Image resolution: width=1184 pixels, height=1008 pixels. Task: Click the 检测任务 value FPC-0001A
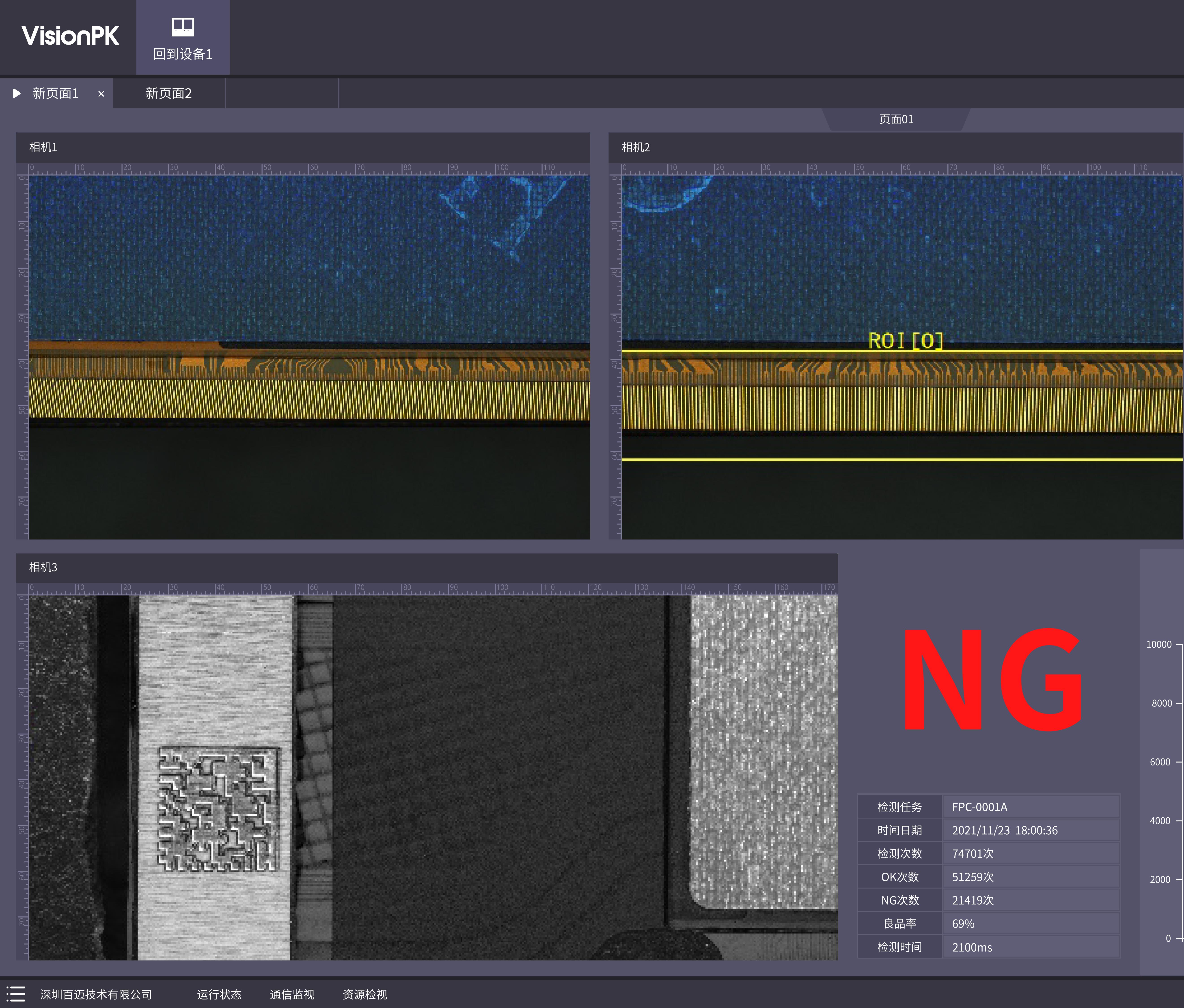tap(979, 807)
